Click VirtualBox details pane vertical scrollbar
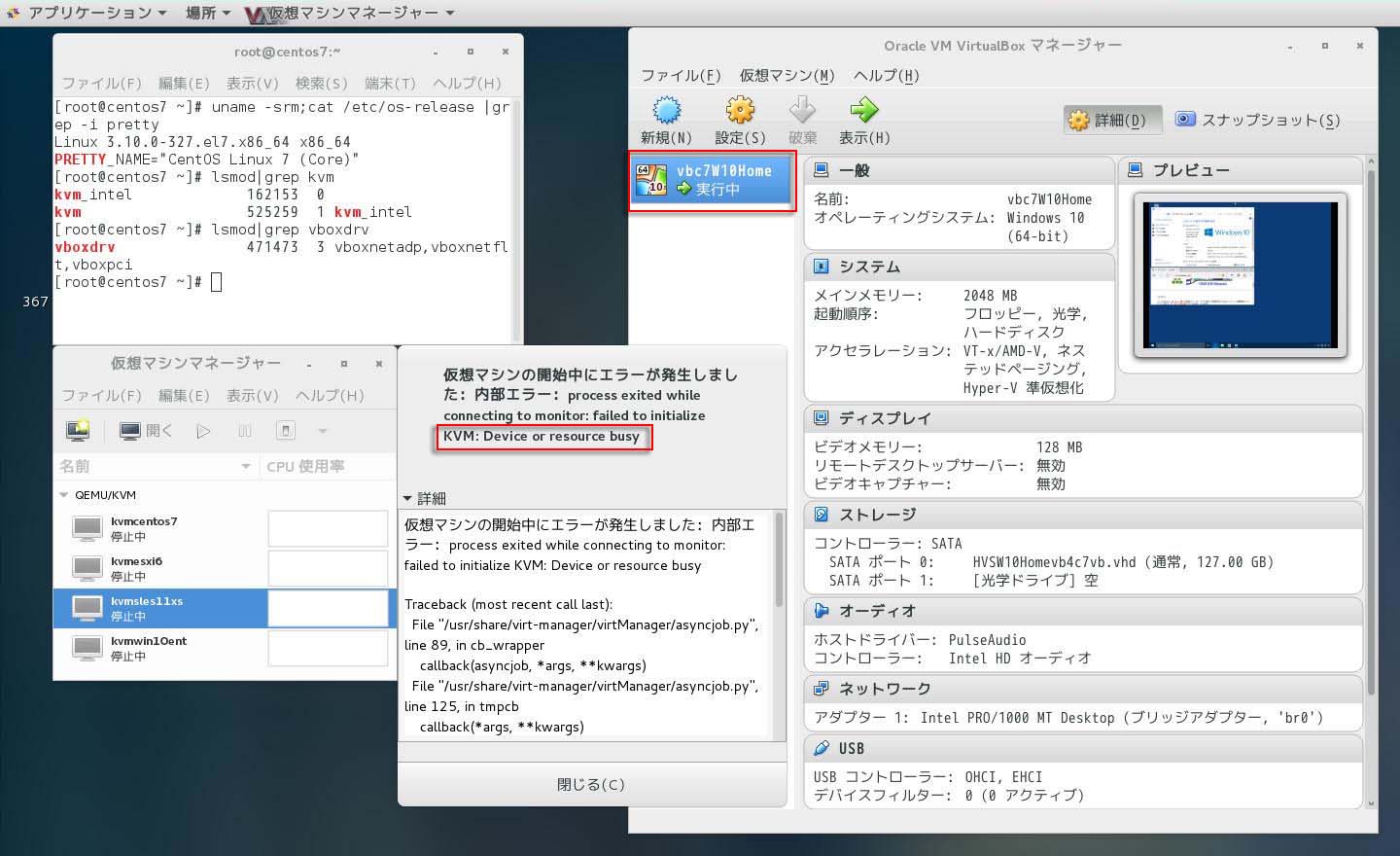Viewport: 1400px width, 856px height. point(1371,433)
